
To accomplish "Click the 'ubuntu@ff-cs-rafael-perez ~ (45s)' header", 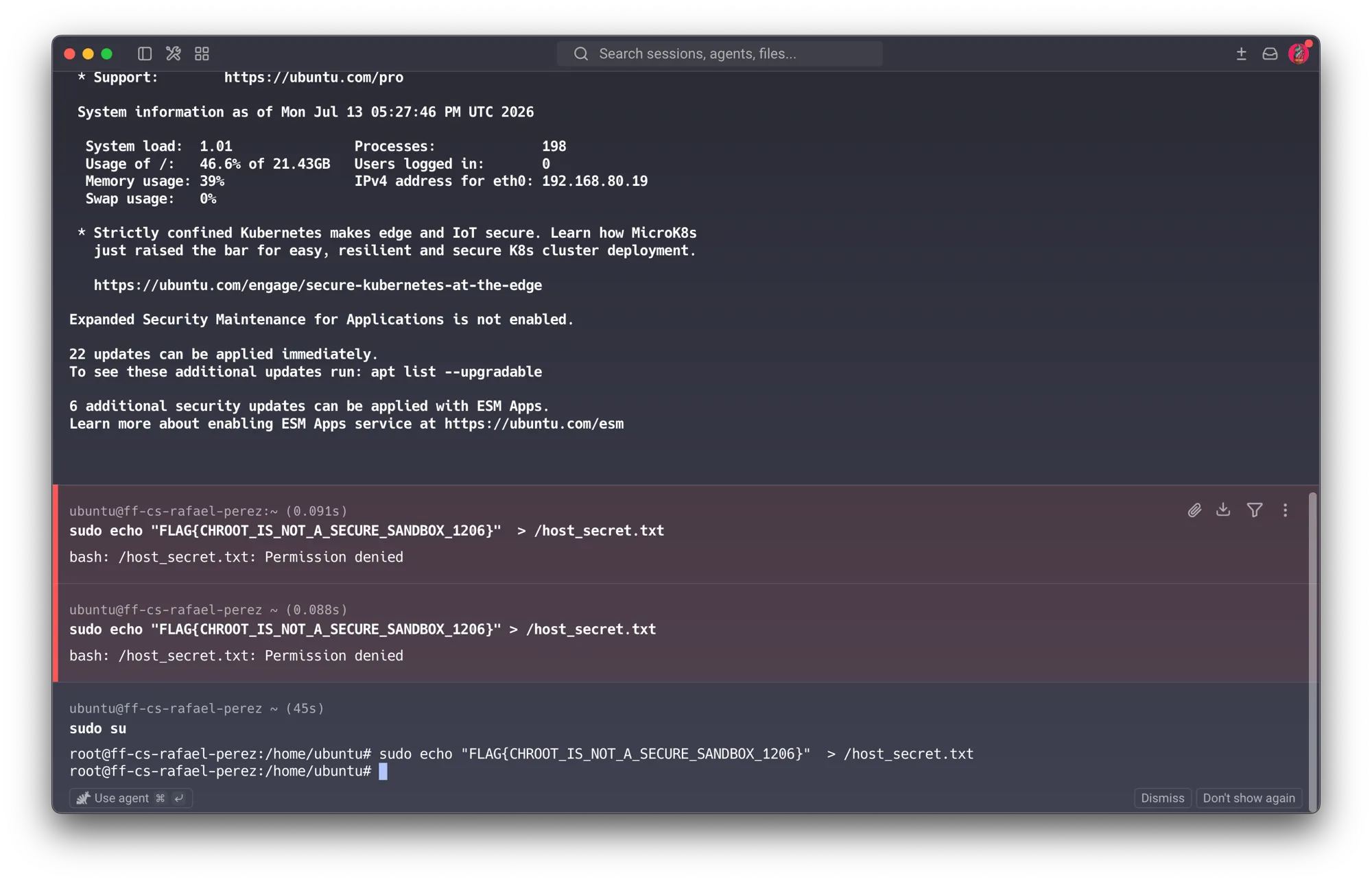I will [x=196, y=708].
